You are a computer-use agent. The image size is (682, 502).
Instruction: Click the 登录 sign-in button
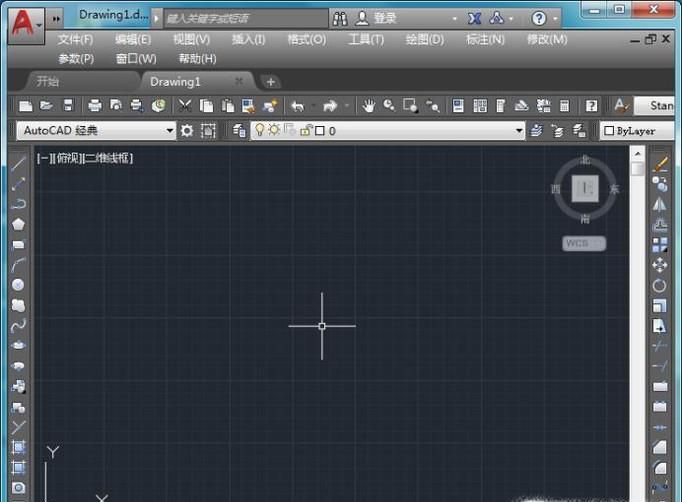[385, 18]
